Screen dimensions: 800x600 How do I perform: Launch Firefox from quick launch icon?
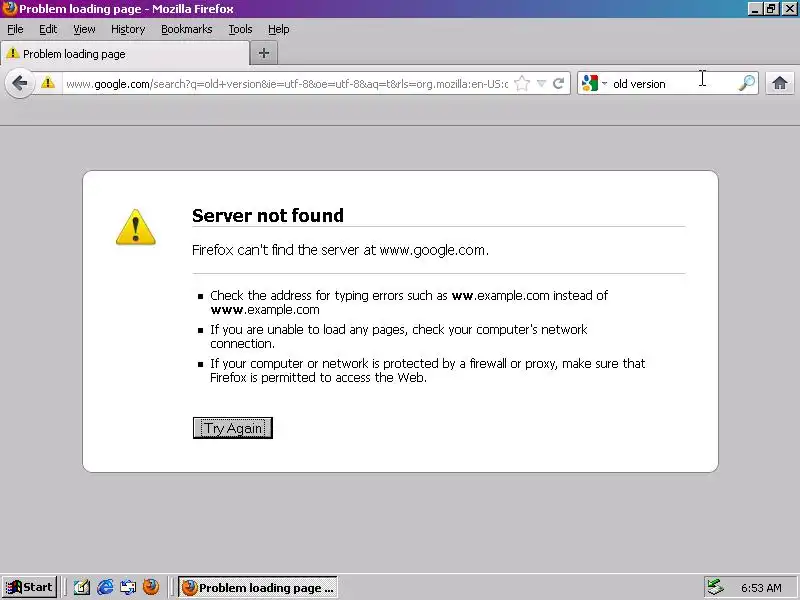[151, 587]
